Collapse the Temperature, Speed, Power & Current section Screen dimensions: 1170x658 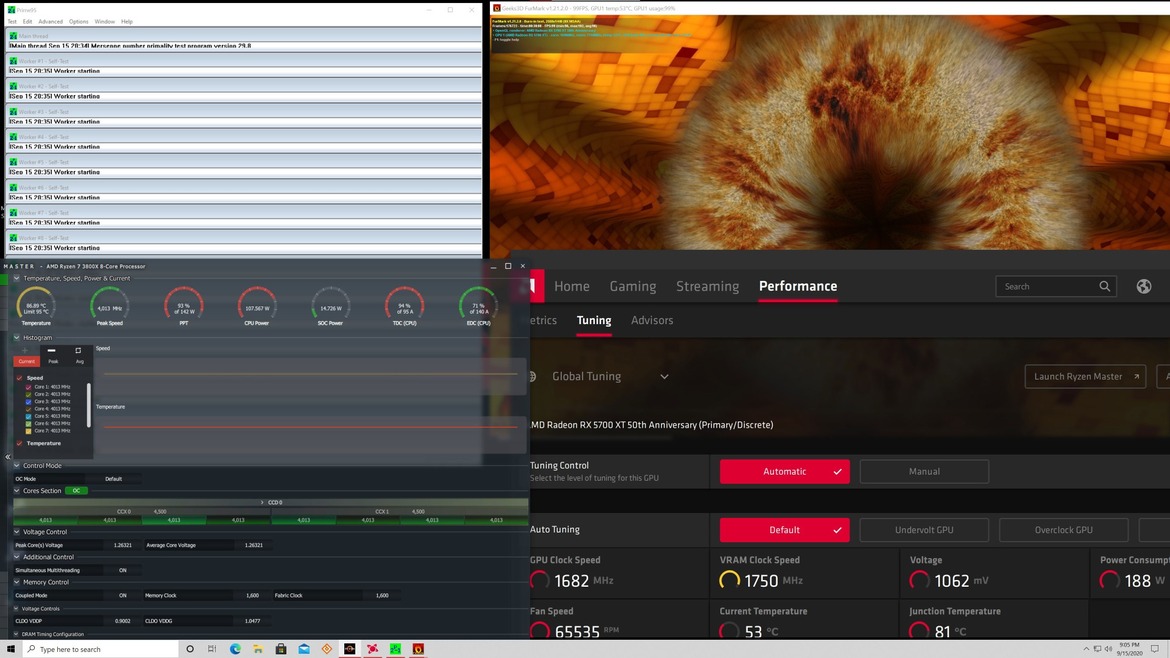pos(16,278)
